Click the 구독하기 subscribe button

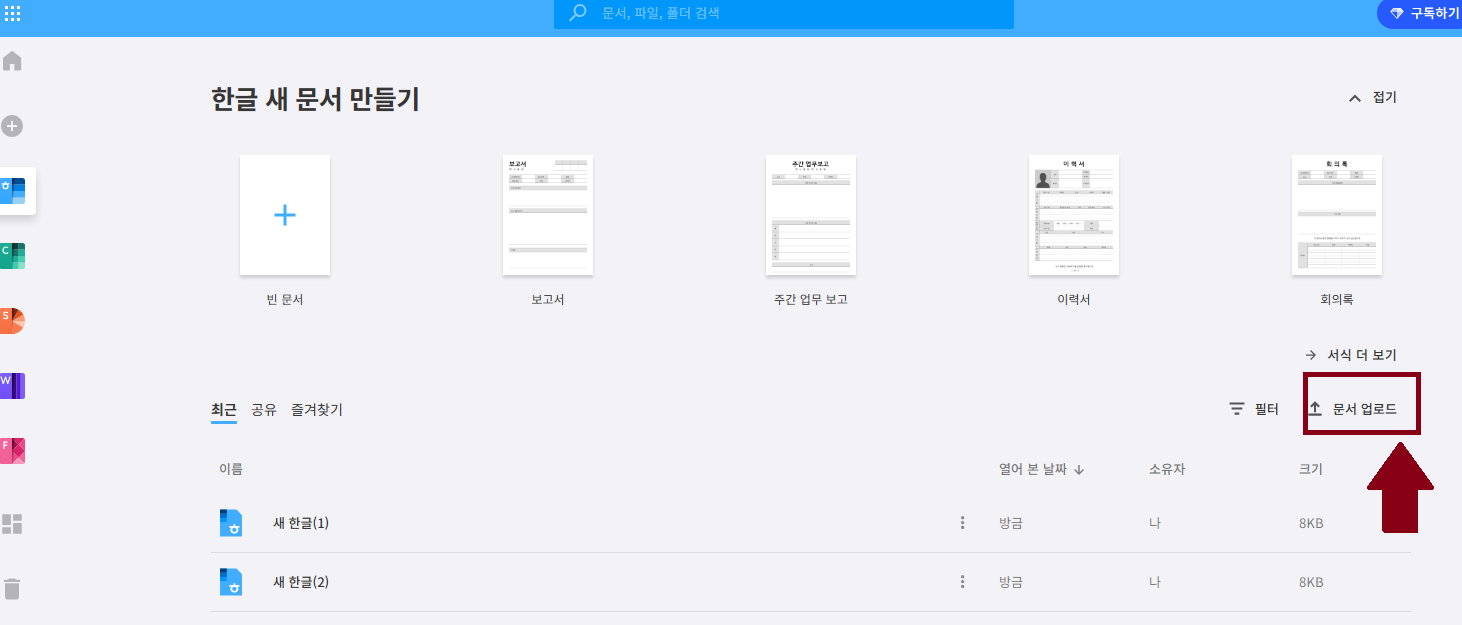pos(1424,14)
